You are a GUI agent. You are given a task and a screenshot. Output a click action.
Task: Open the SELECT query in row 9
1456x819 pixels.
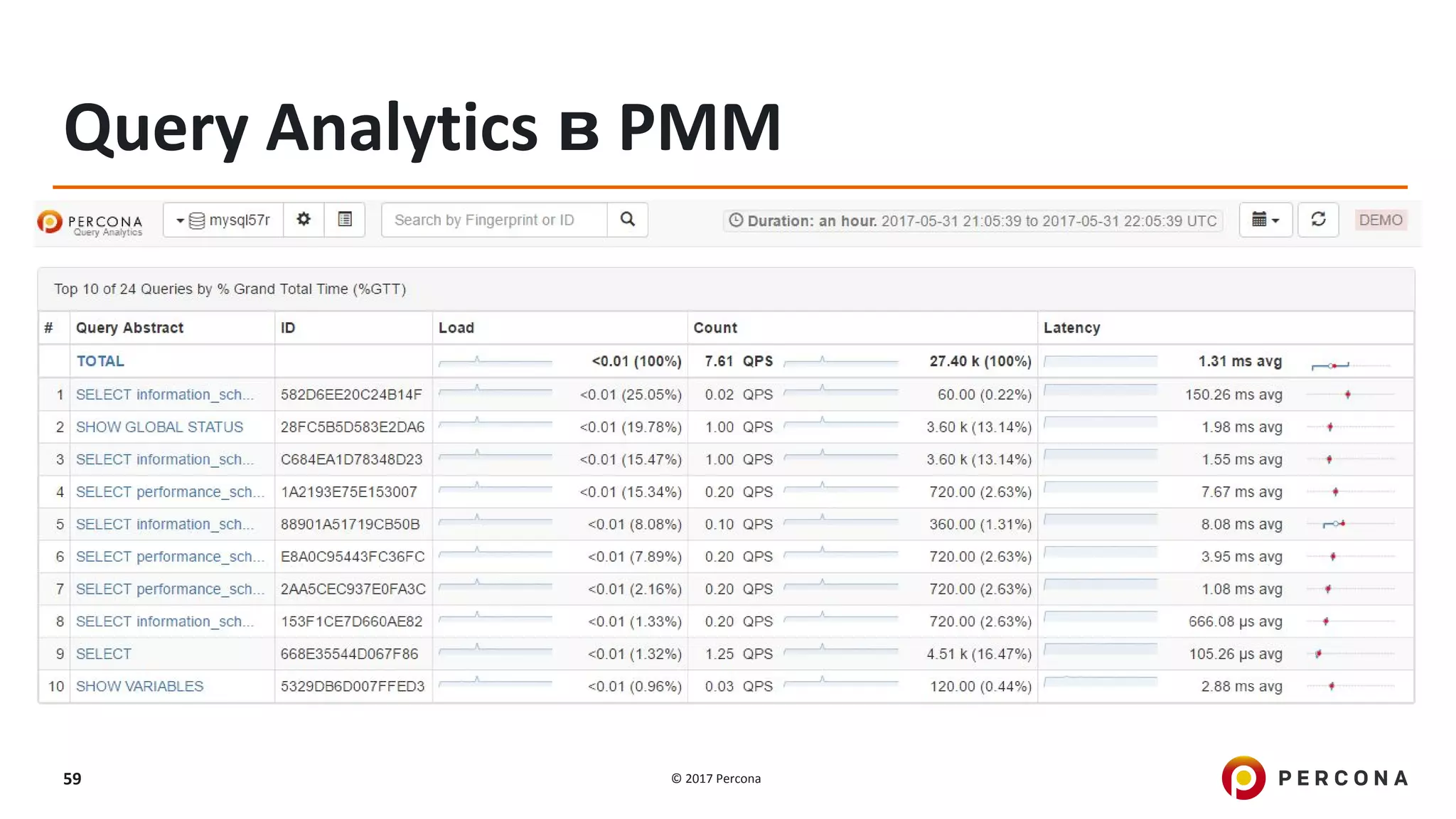click(x=104, y=654)
